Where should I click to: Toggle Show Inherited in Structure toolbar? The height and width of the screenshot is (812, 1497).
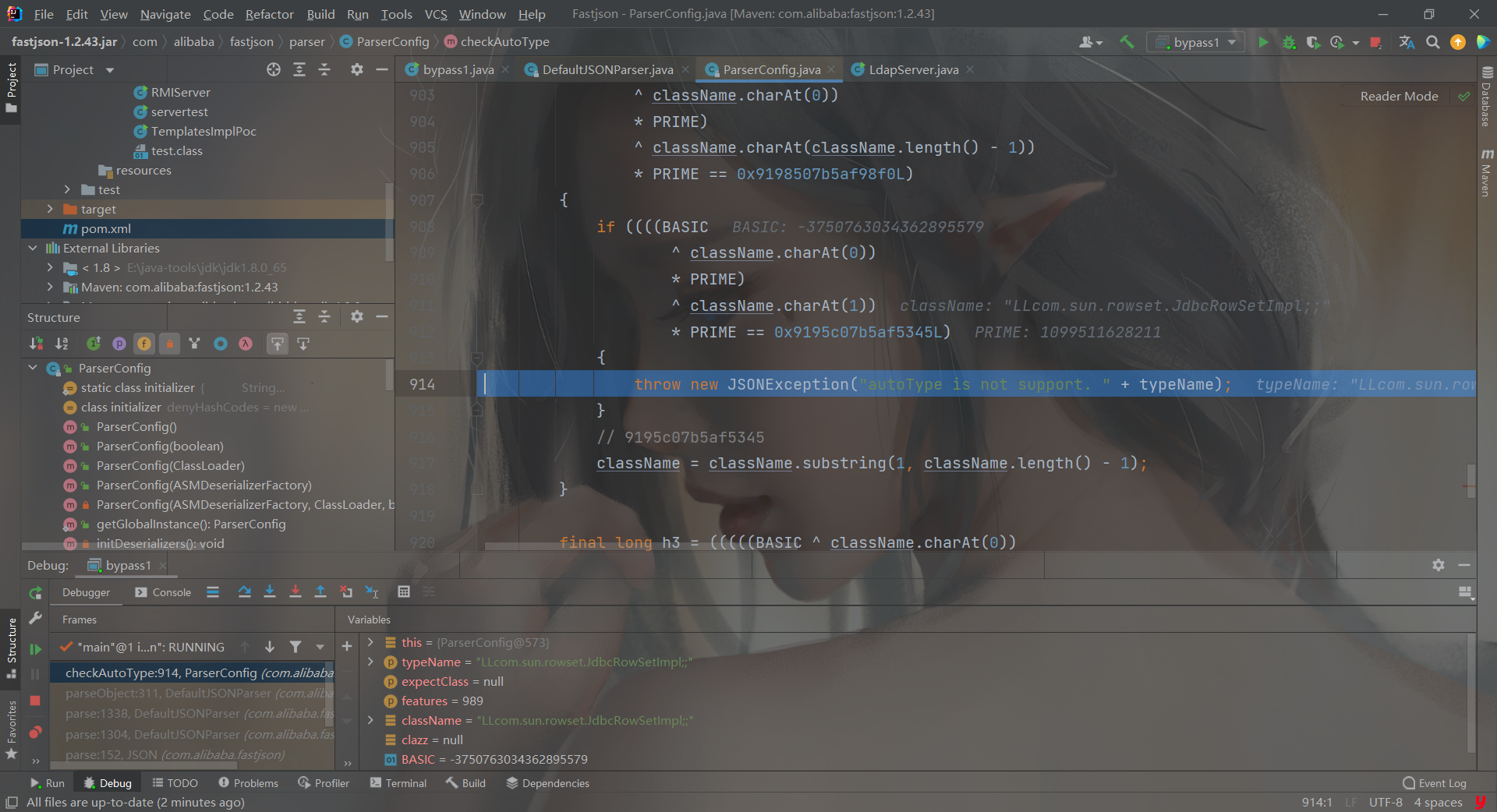click(94, 344)
